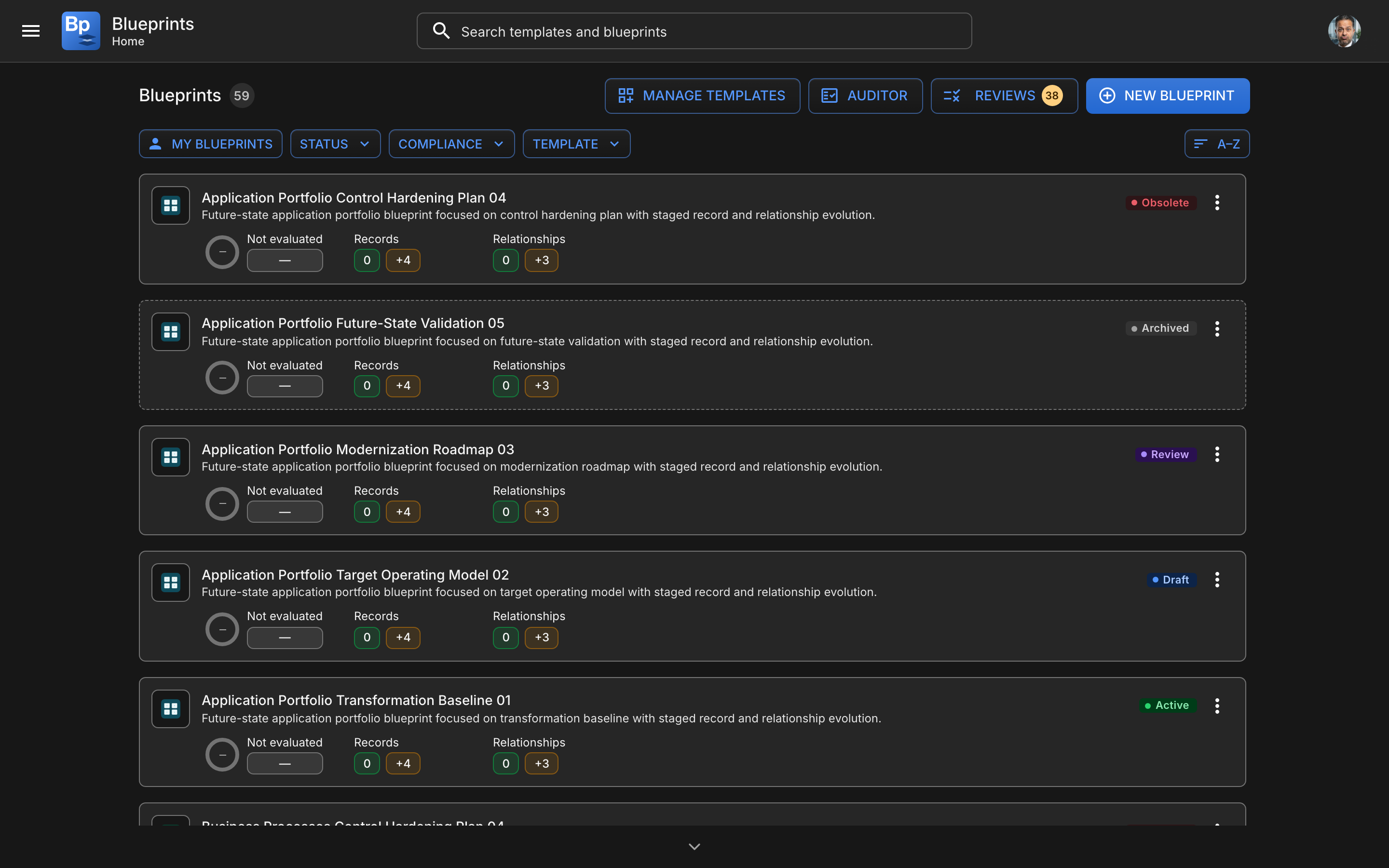Click template icon of Transformation Baseline 01

170,708
